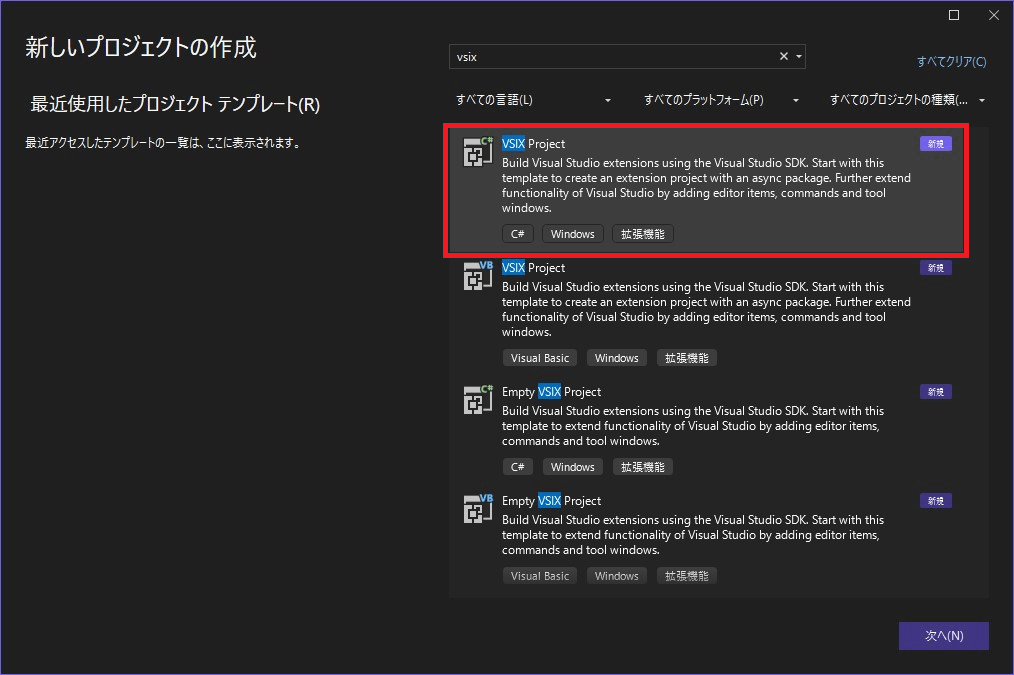Click 拡張機能 tag under Visual Basic VSIX Project
The height and width of the screenshot is (675, 1014).
click(x=687, y=358)
